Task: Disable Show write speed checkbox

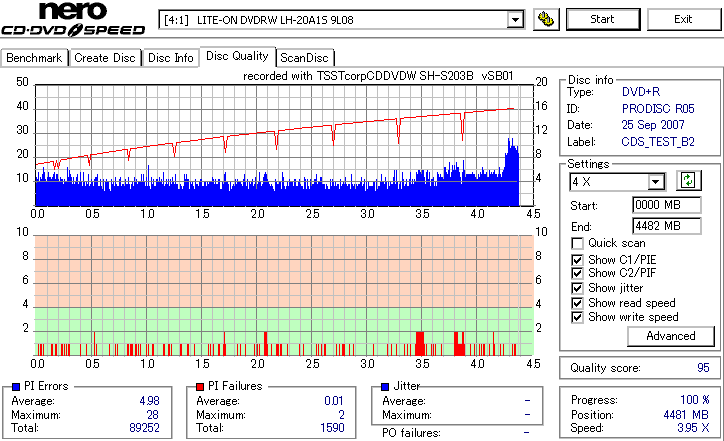Action: pyautogui.click(x=577, y=317)
